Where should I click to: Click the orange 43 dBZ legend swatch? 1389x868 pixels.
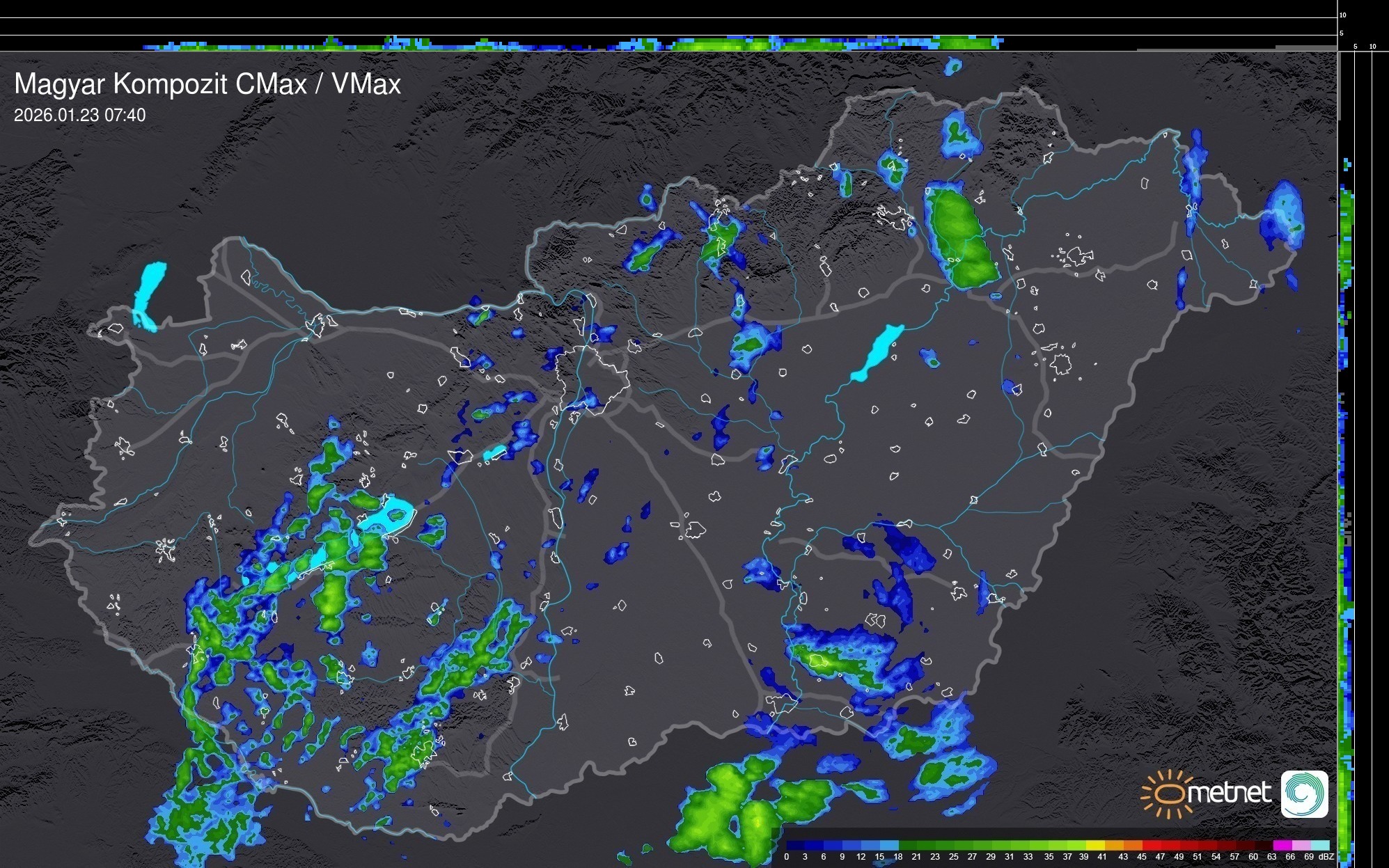tap(1133, 845)
